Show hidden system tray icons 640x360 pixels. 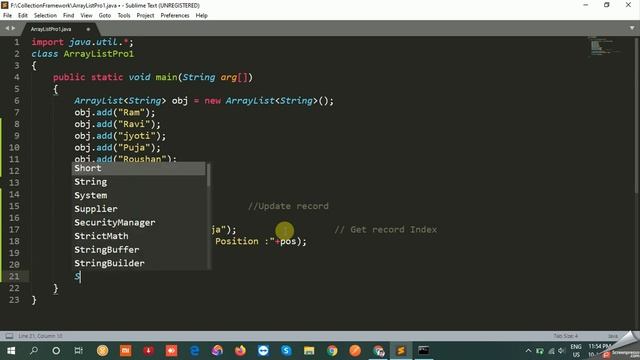pos(528,351)
